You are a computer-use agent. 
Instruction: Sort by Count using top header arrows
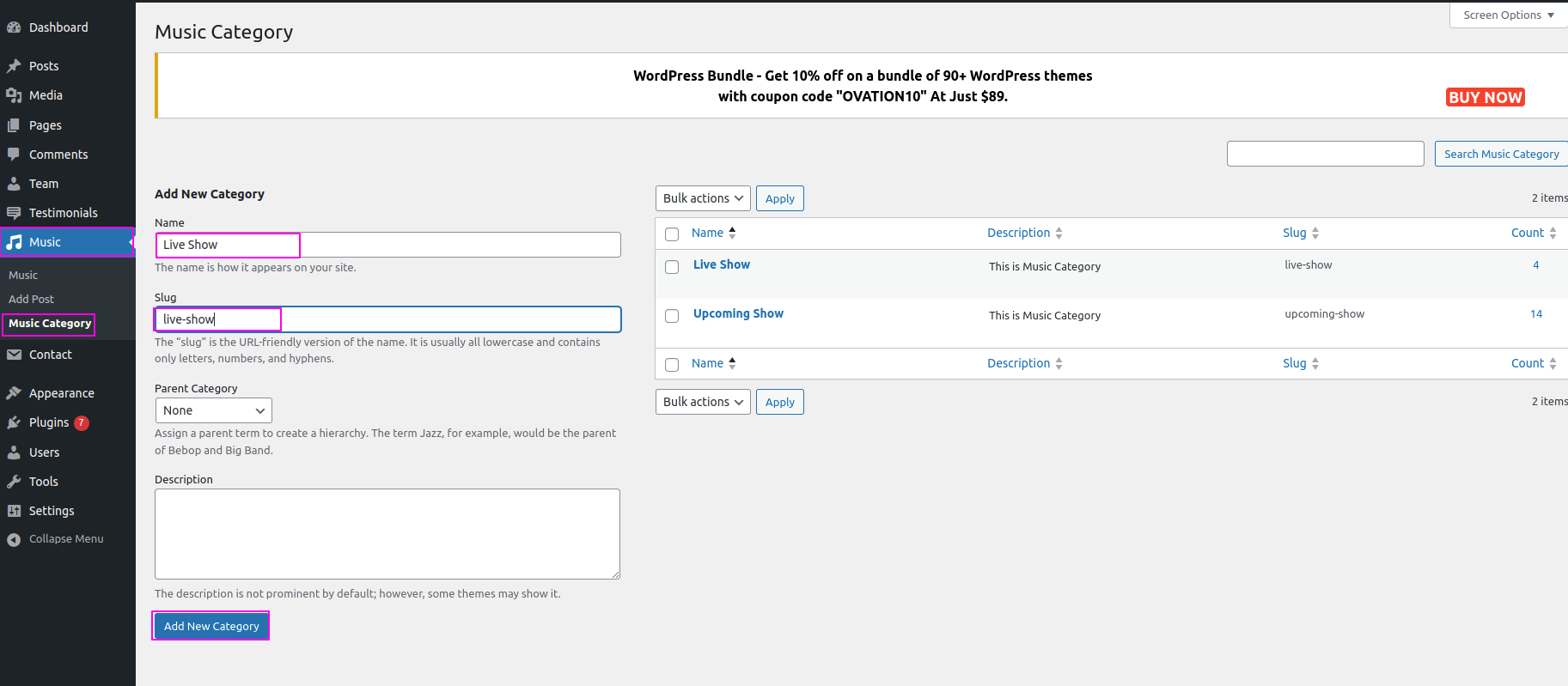point(1553,233)
